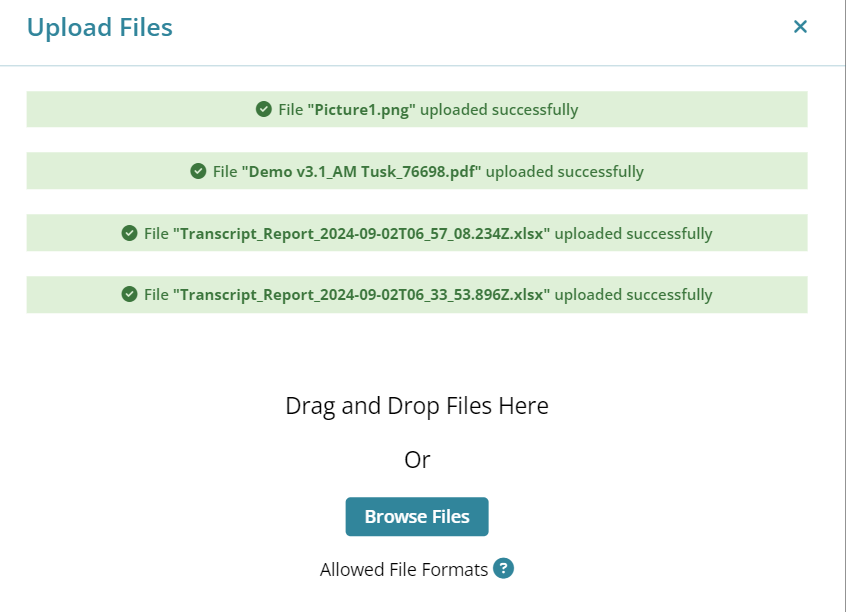846x612 pixels.
Task: Select the Picture1.png upload success message
Action: click(417, 110)
